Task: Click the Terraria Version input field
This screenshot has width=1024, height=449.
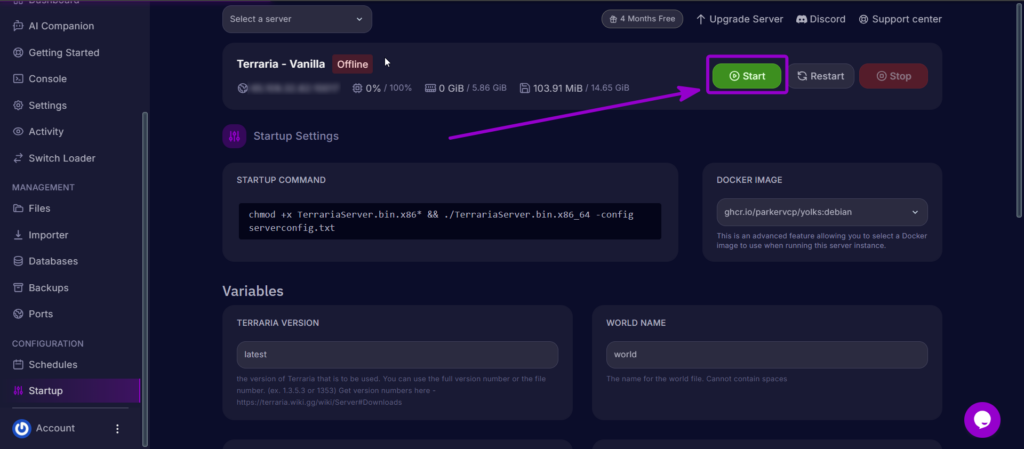Action: (397, 354)
